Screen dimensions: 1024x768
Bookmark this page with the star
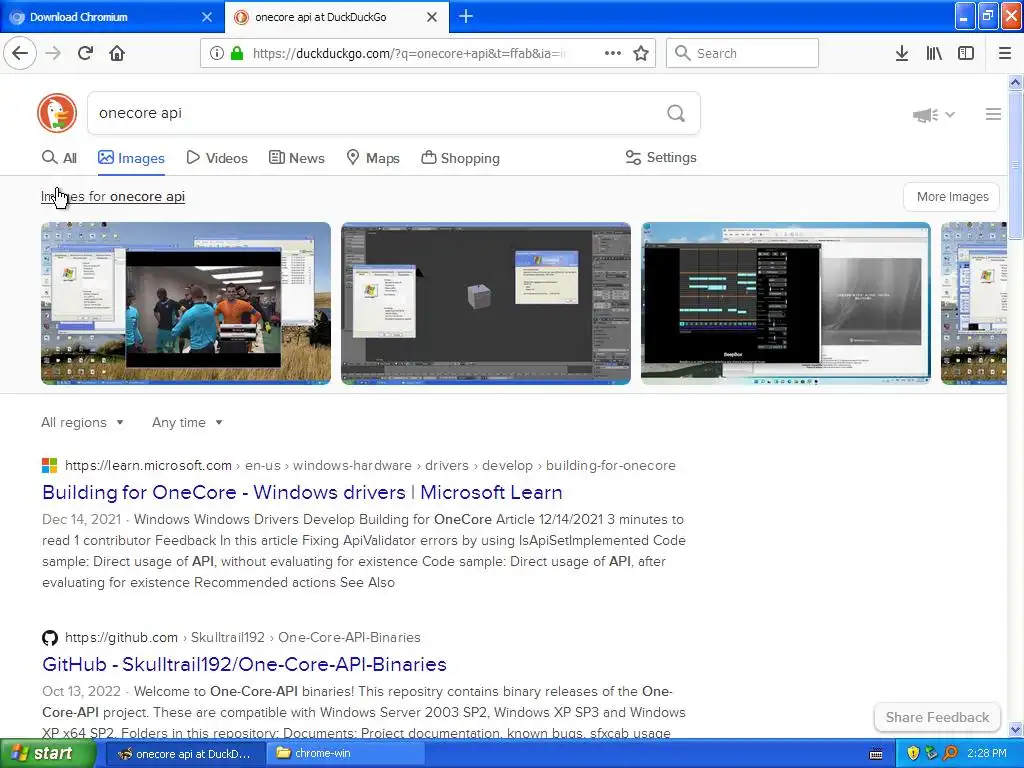[641, 54]
